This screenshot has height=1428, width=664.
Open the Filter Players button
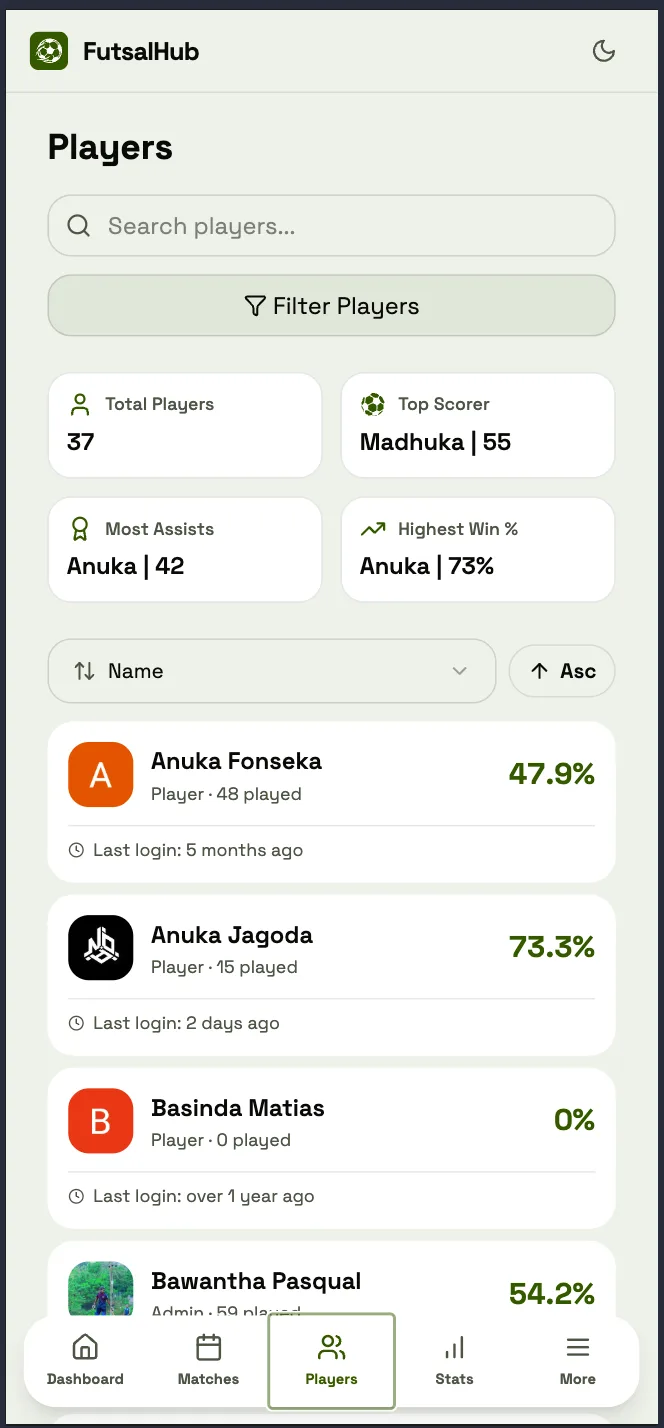(x=331, y=306)
